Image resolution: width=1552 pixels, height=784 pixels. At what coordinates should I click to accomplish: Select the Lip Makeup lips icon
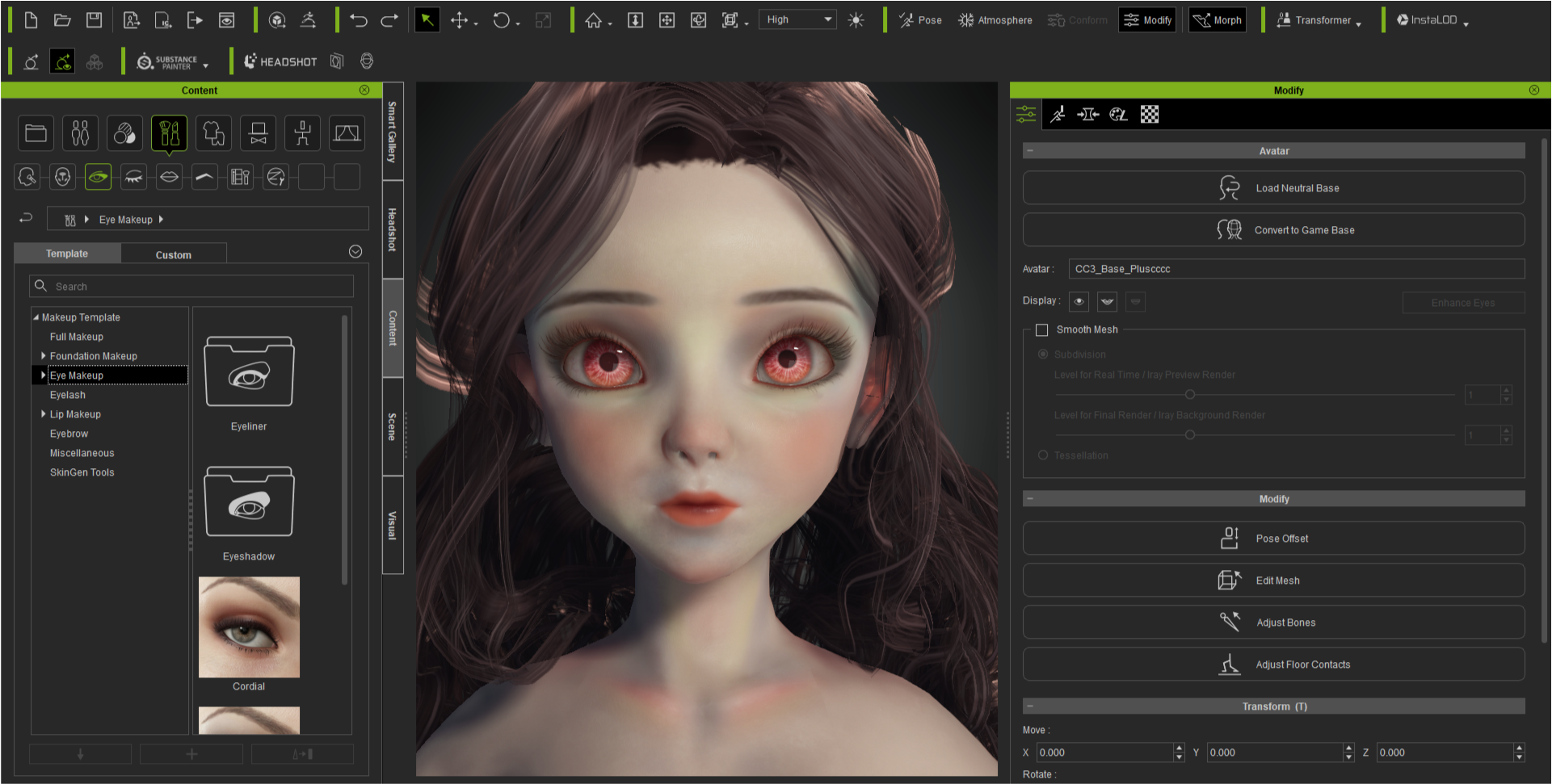[x=169, y=177]
